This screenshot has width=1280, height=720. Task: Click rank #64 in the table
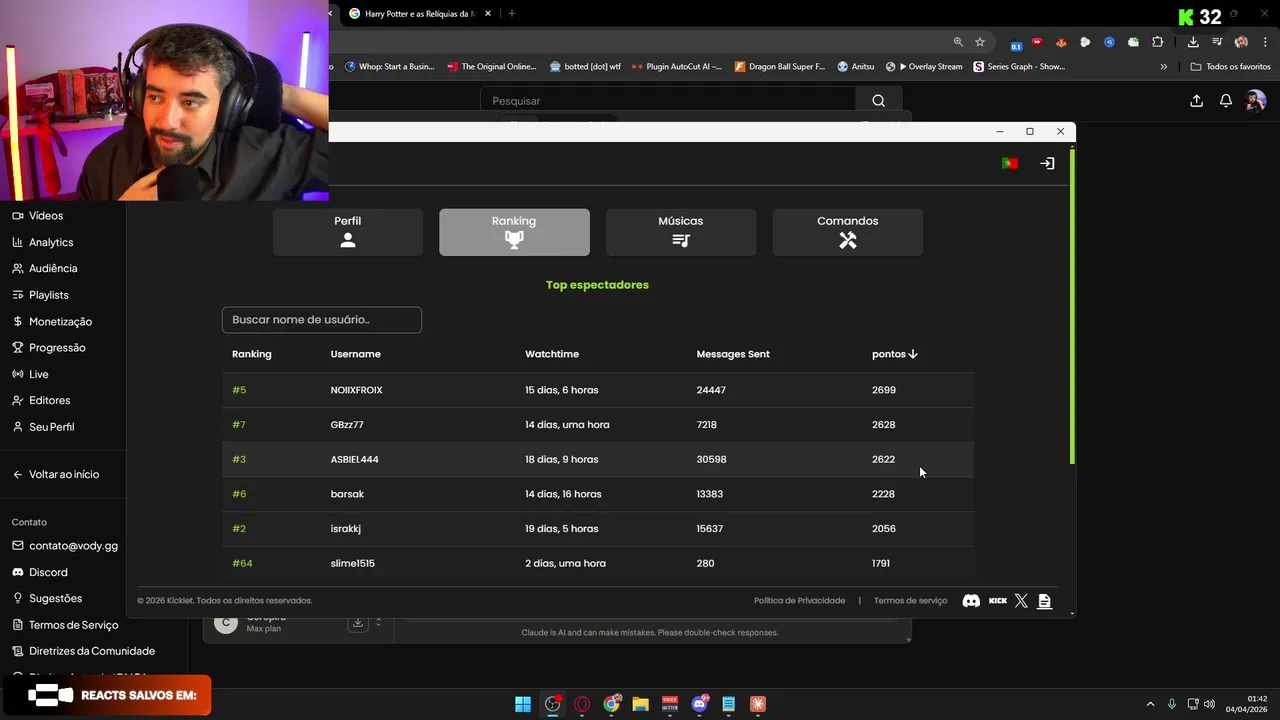[x=242, y=564]
